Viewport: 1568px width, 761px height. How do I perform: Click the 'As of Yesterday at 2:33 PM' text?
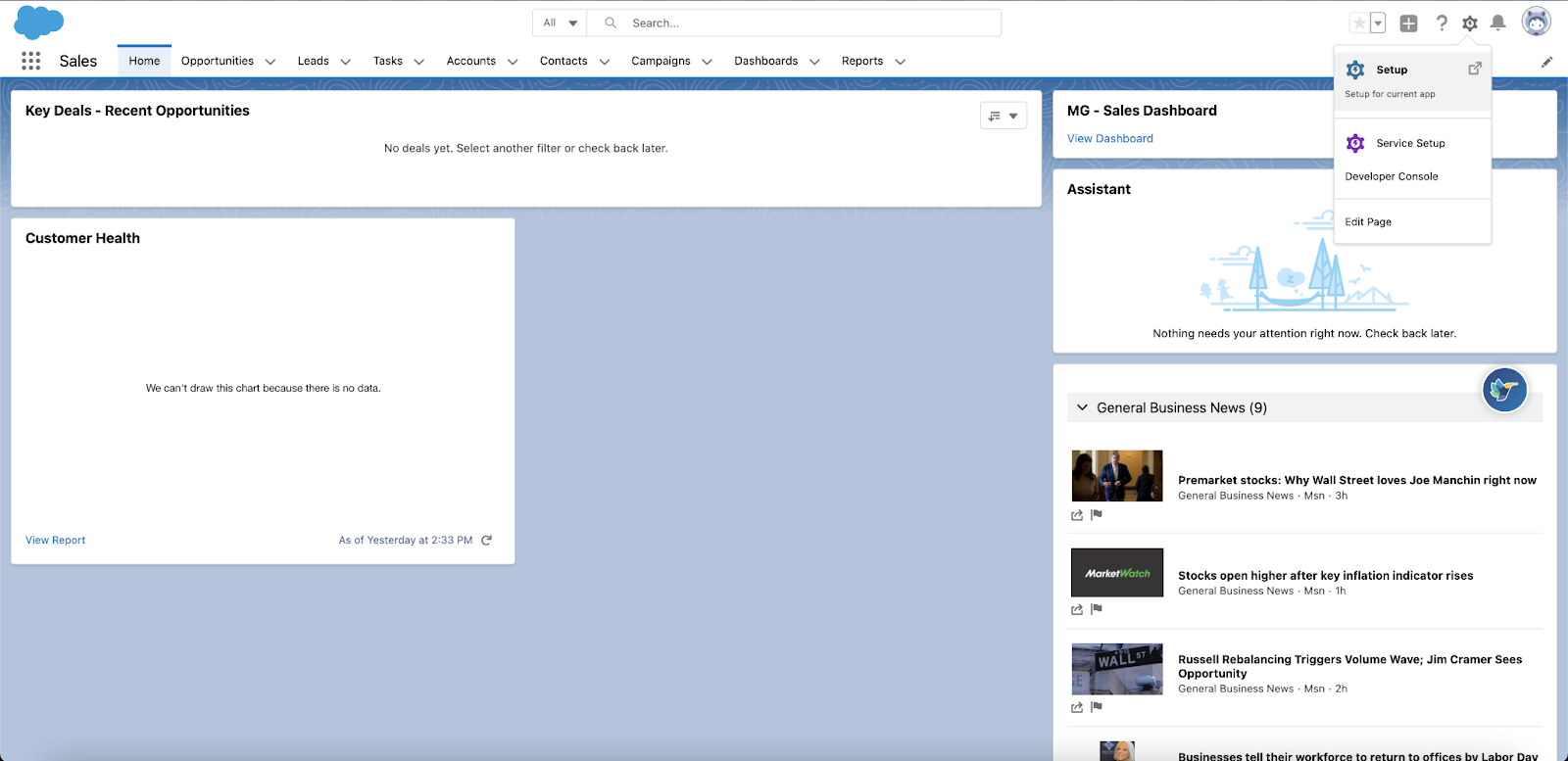click(x=406, y=540)
